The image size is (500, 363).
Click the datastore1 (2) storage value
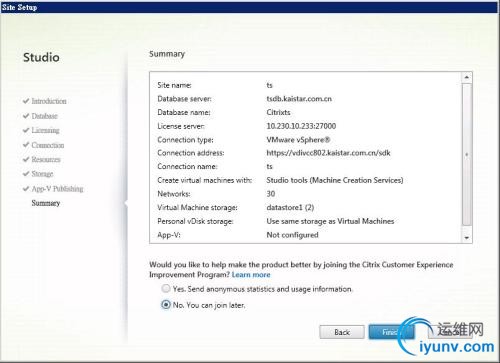290,207
